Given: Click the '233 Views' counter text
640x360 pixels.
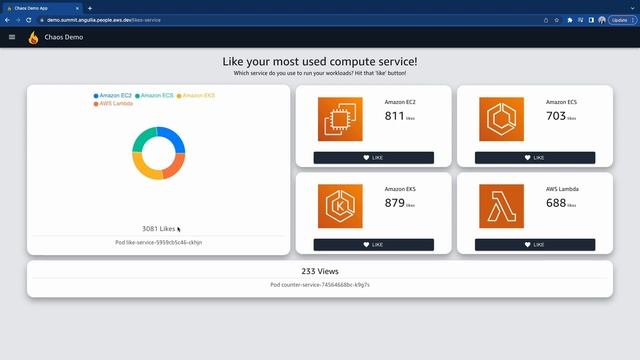Looking at the screenshot, I should point(320,271).
